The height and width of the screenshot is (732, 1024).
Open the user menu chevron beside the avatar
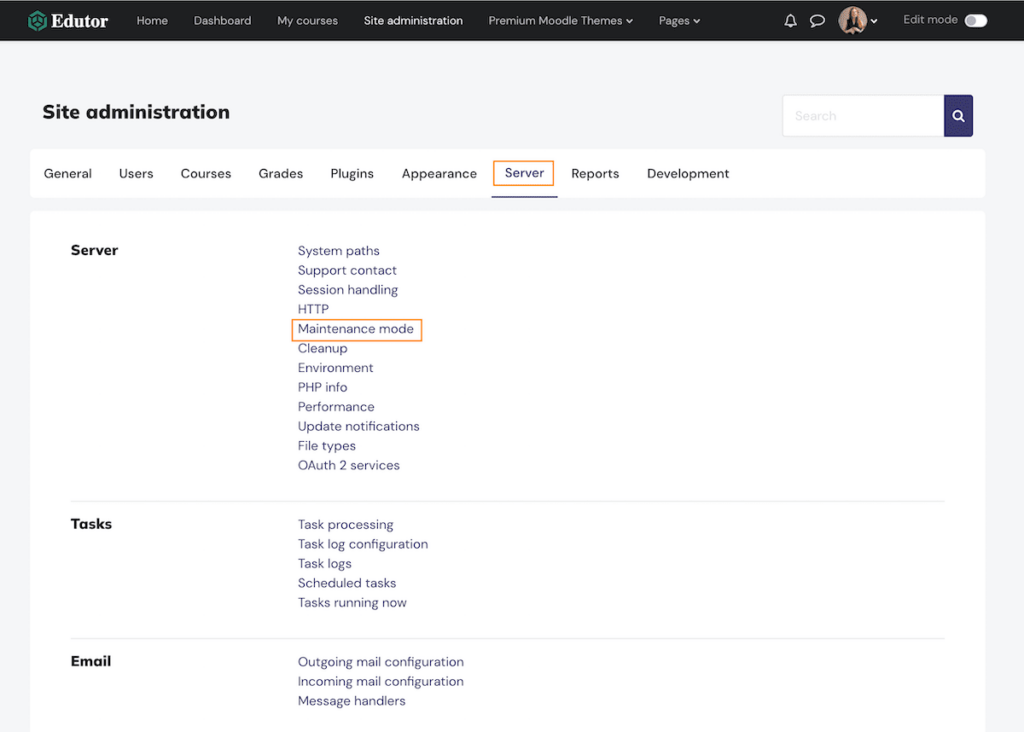point(874,21)
